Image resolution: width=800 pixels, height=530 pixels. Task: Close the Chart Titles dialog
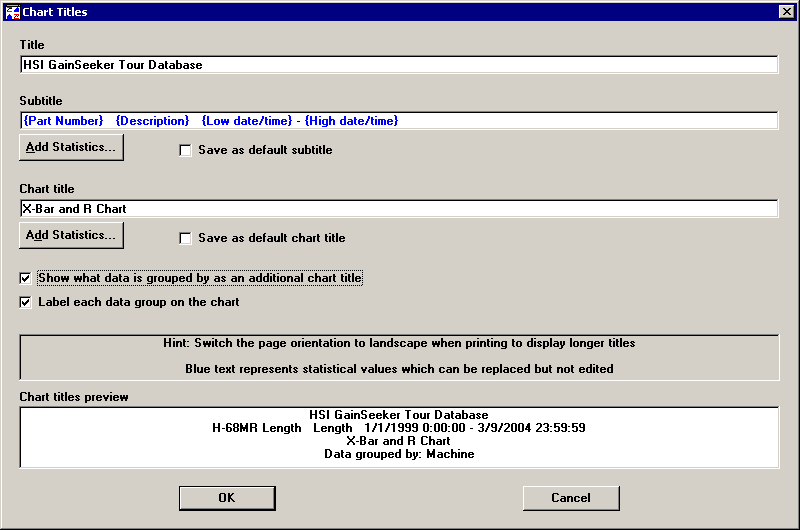coord(785,12)
